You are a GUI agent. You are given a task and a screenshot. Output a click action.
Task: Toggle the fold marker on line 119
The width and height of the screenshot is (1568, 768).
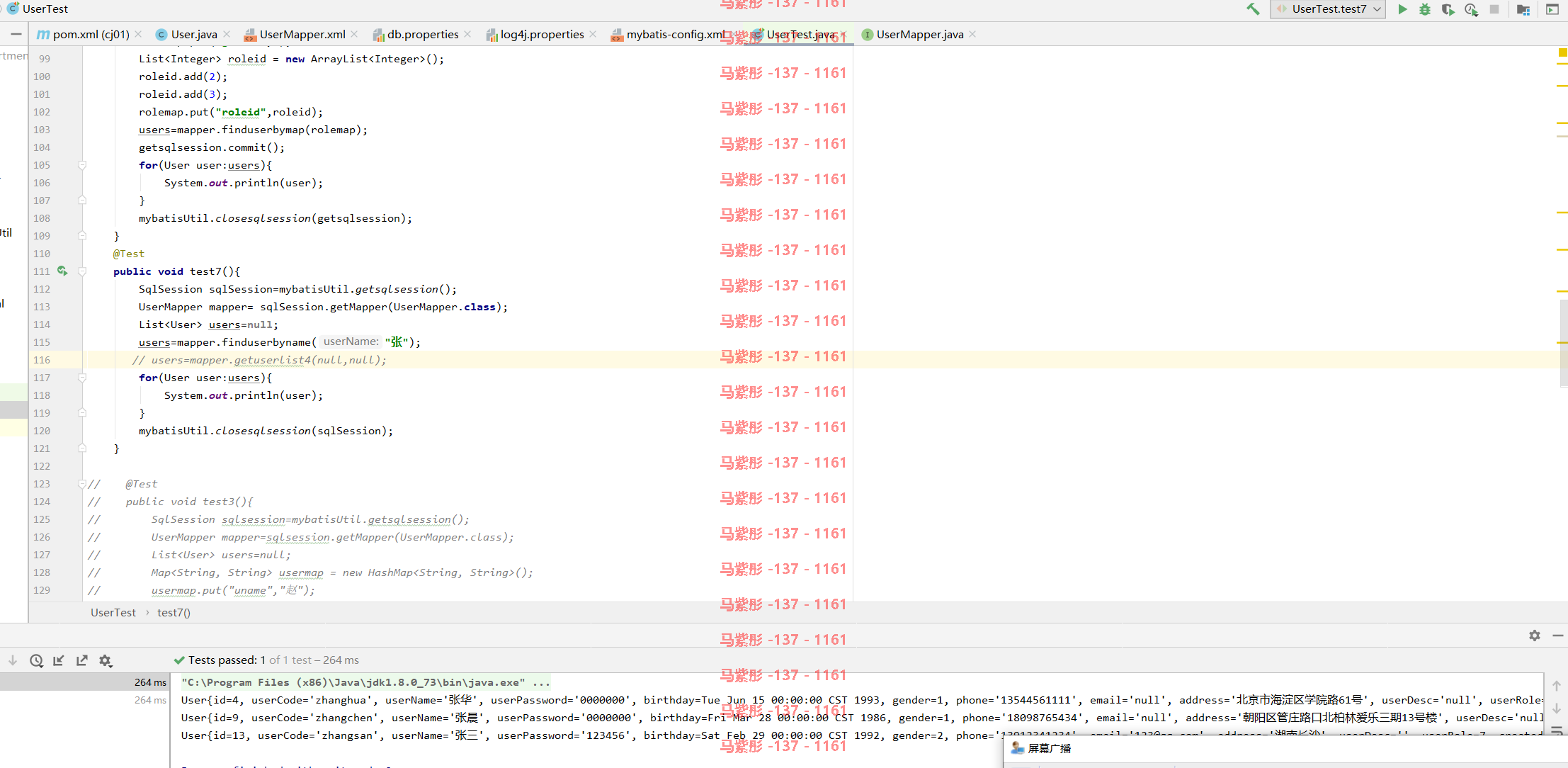82,412
